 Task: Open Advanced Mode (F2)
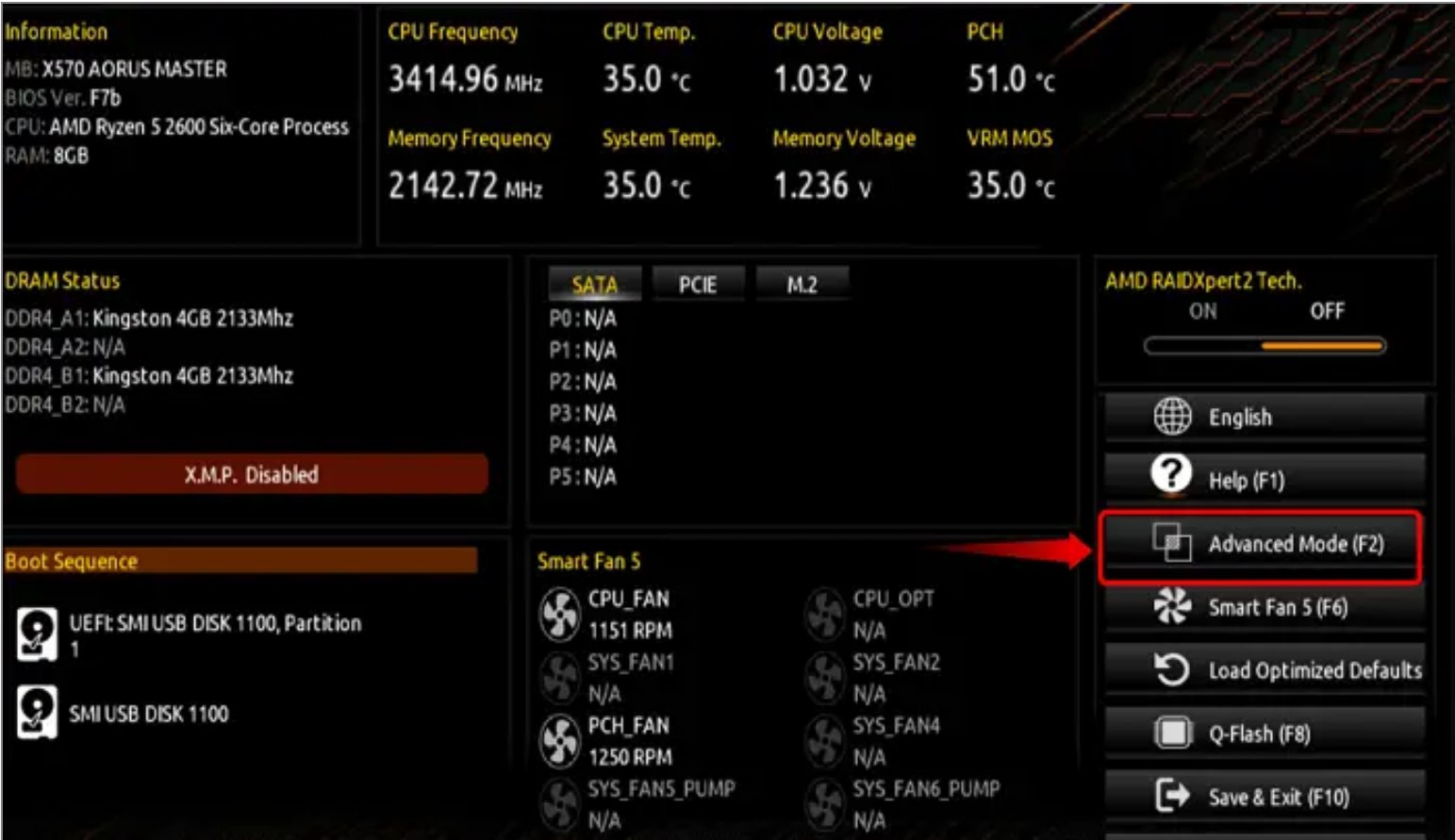click(1295, 544)
